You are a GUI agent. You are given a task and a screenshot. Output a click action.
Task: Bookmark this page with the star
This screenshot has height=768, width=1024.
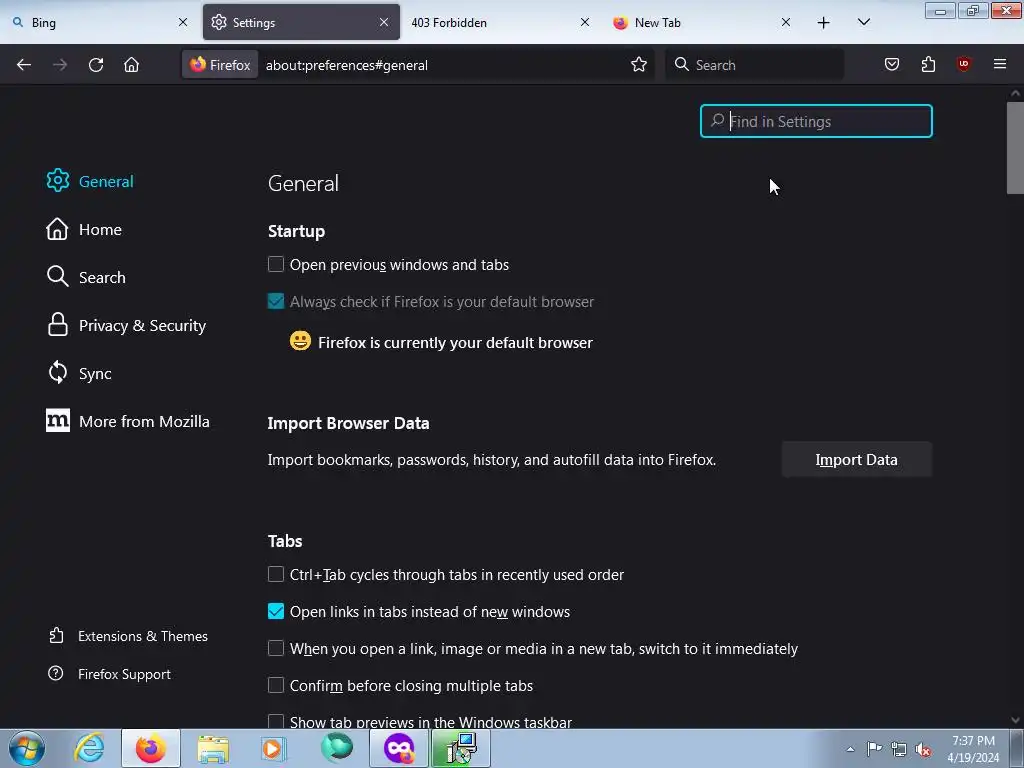[639, 65]
